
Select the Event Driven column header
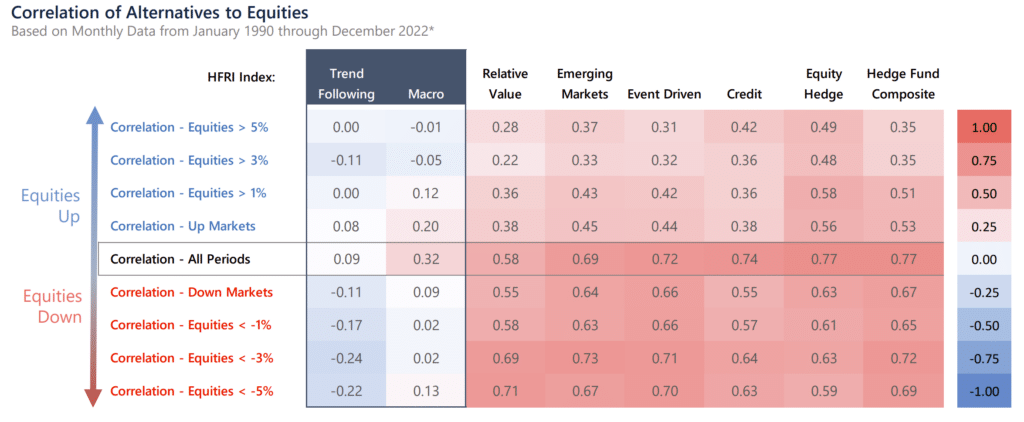click(x=664, y=94)
